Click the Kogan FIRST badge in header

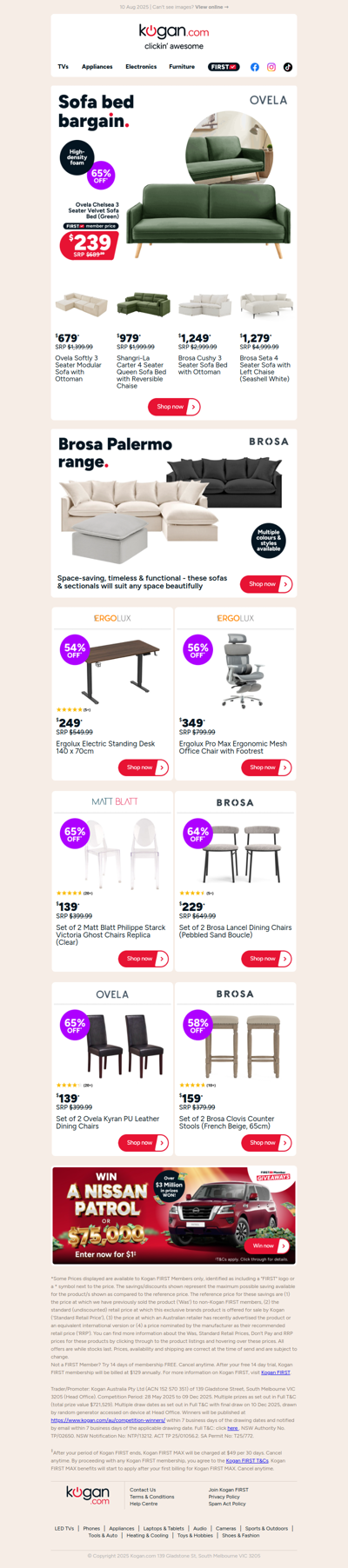click(224, 67)
